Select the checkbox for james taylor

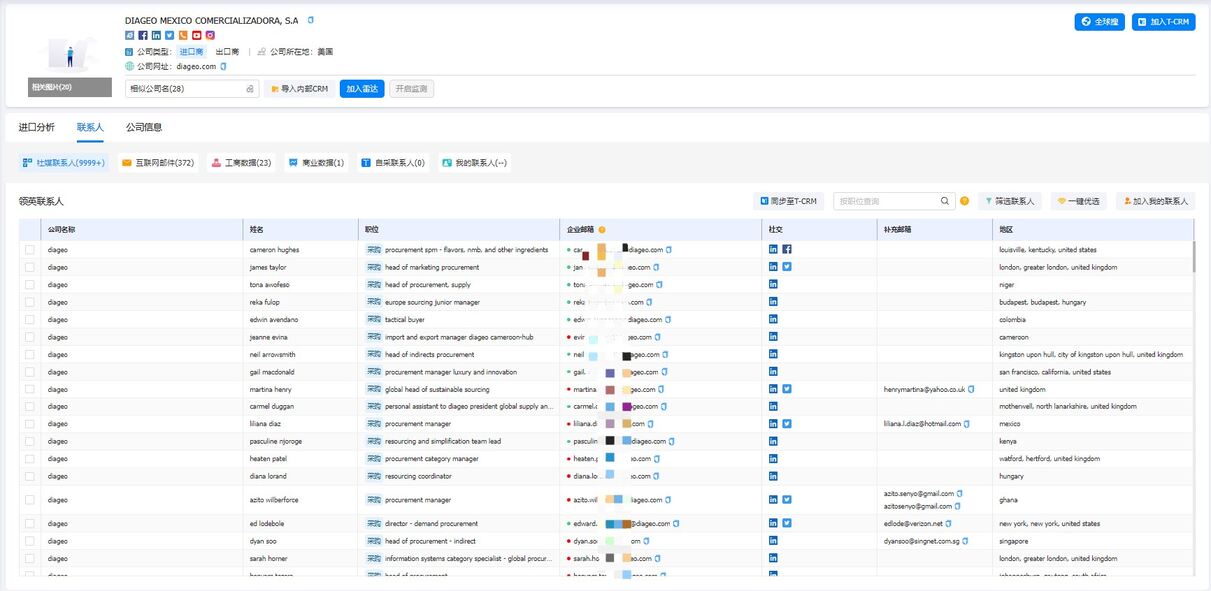pyautogui.click(x=30, y=267)
